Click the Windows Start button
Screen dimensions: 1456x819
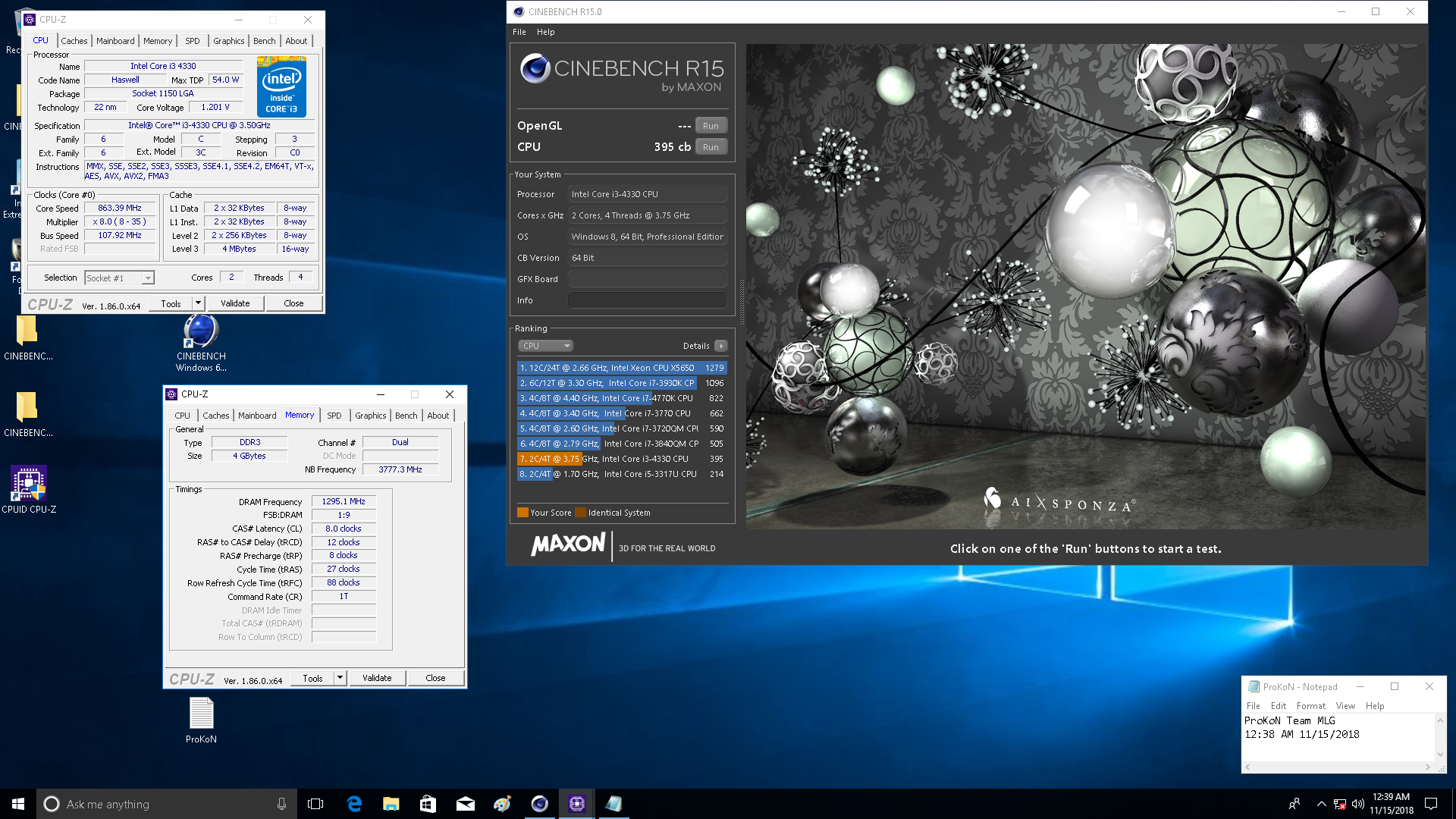[18, 804]
